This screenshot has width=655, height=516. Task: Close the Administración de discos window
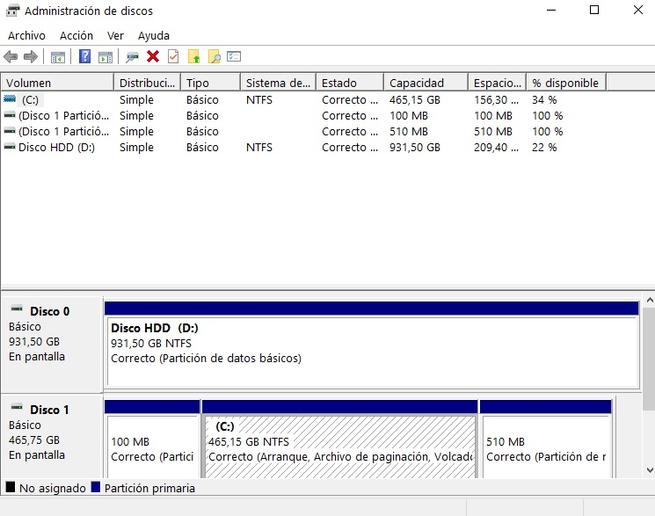638,10
